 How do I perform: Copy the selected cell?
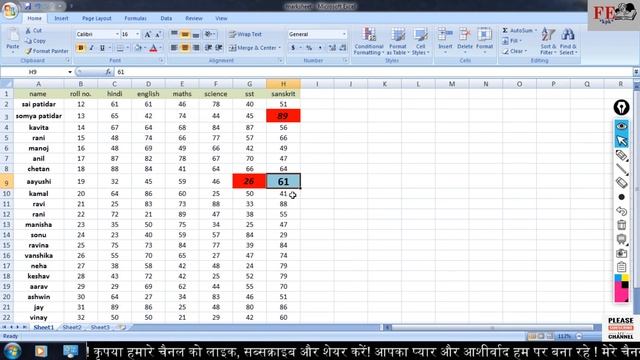coord(35,41)
